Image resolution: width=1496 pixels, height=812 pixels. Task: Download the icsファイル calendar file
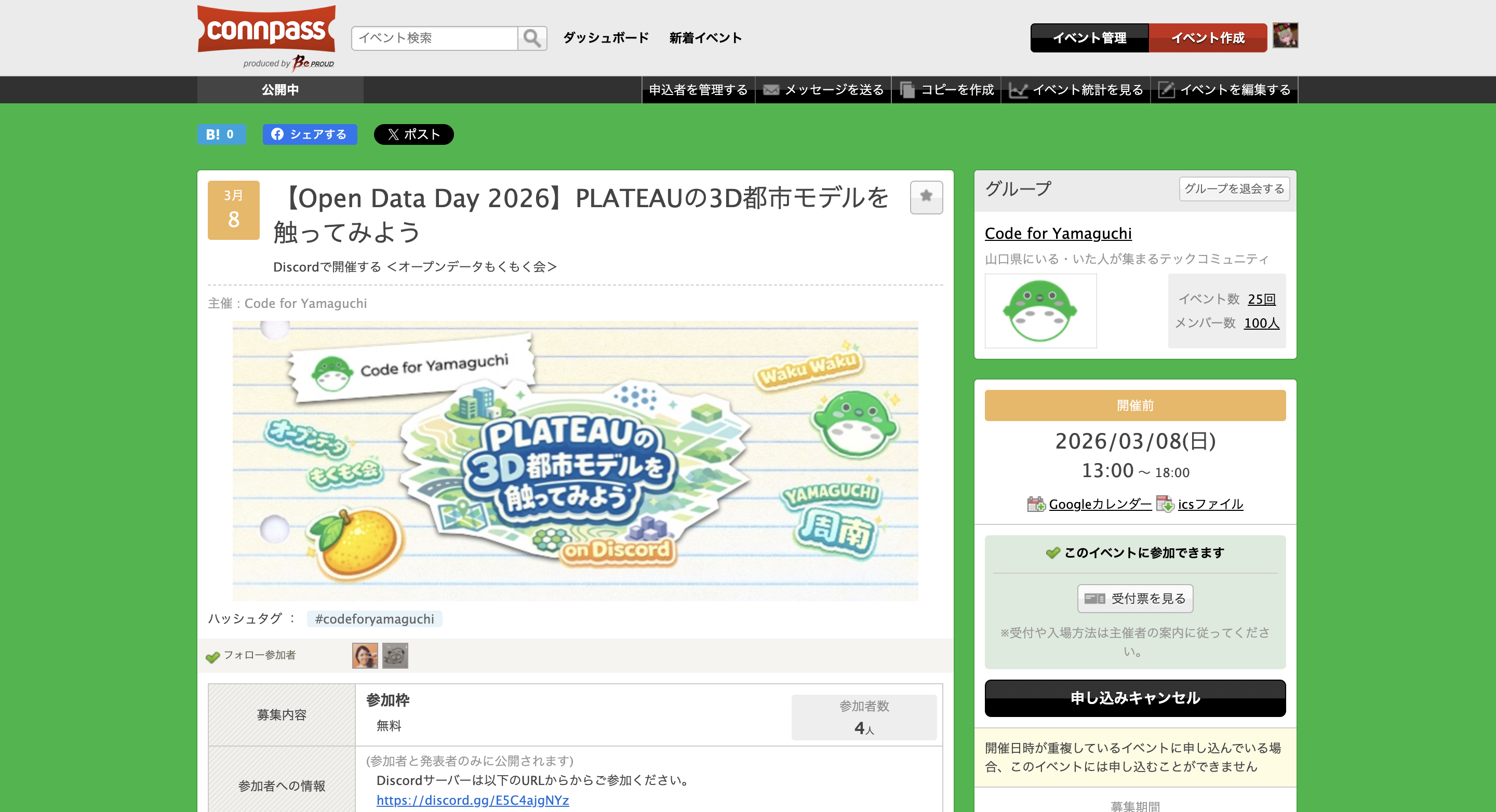click(1210, 504)
